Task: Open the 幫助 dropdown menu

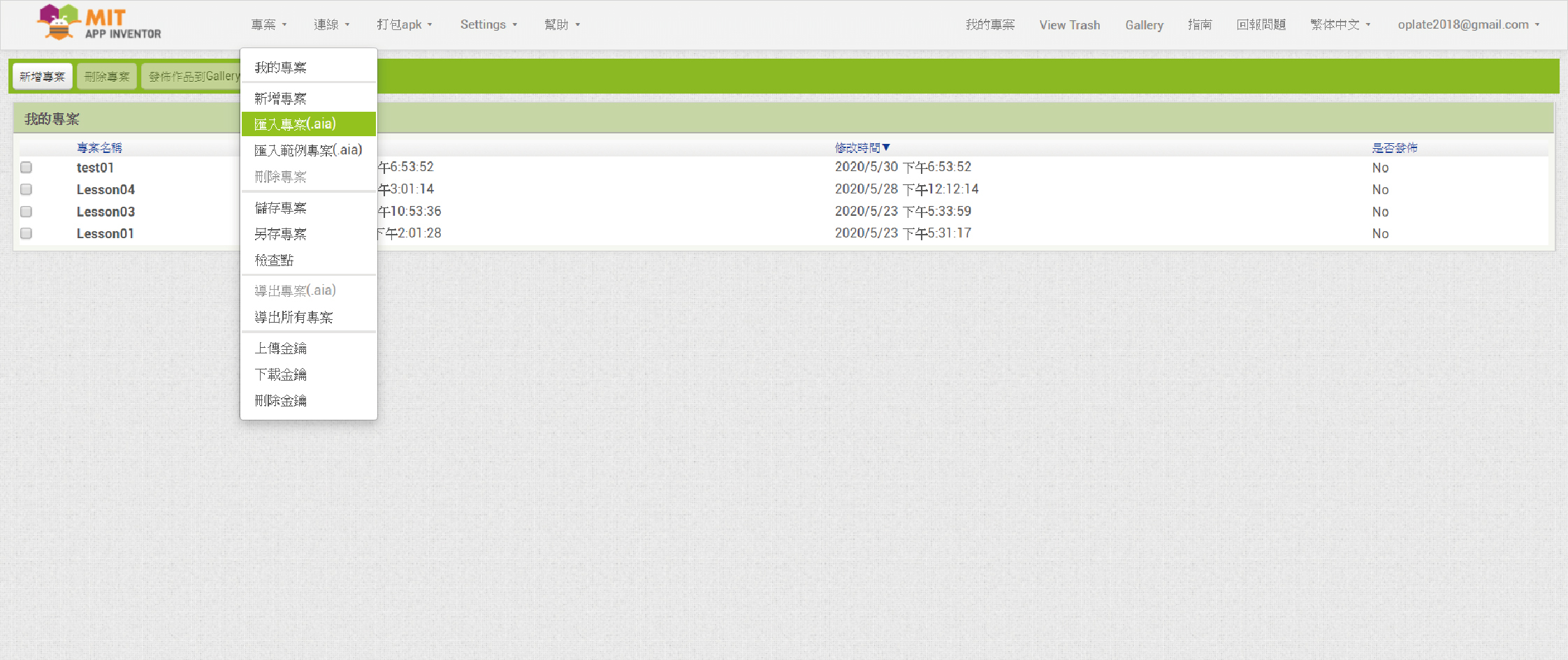Action: click(x=562, y=24)
